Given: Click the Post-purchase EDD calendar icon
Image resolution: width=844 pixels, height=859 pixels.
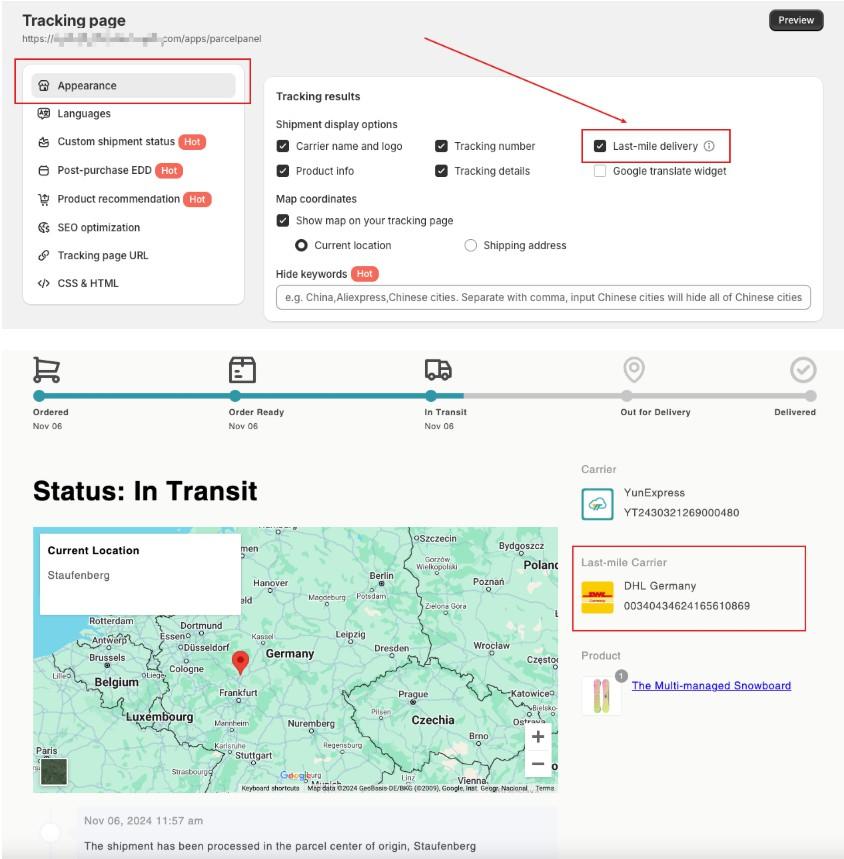Looking at the screenshot, I should pos(44,170).
